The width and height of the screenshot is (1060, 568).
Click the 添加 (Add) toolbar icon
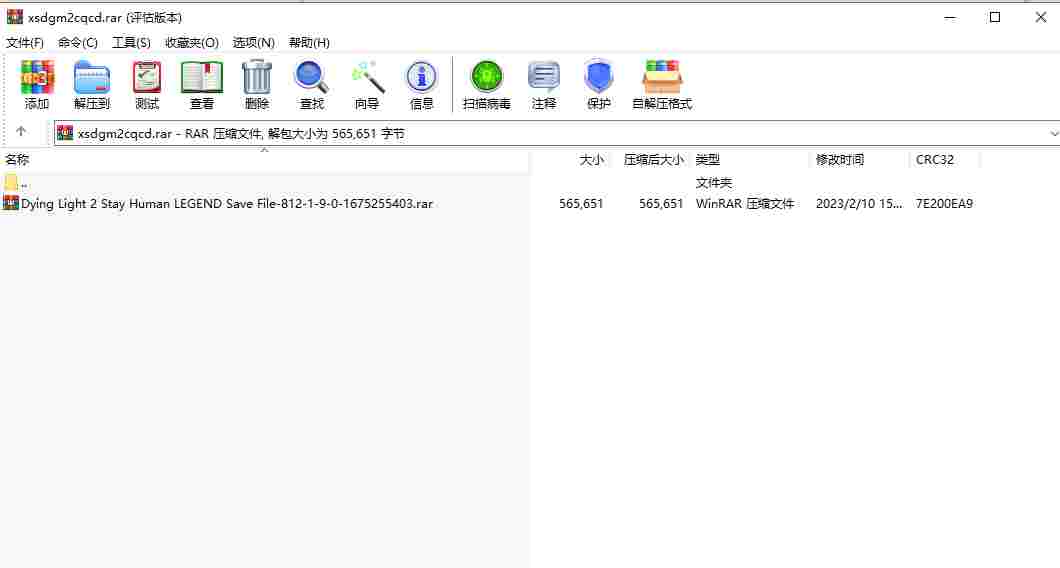[37, 85]
